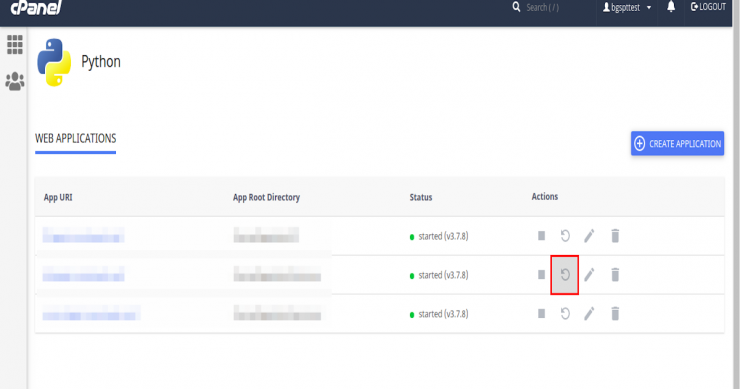Edit the second row application

[589, 275]
